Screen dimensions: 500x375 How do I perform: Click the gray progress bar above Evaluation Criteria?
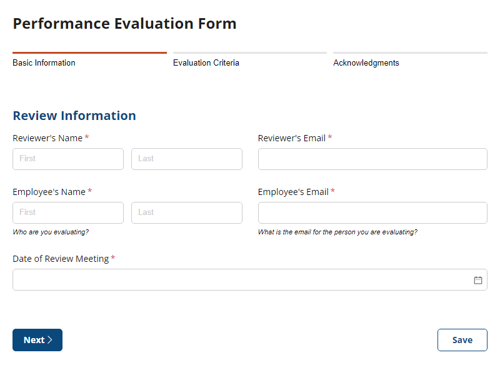point(250,53)
